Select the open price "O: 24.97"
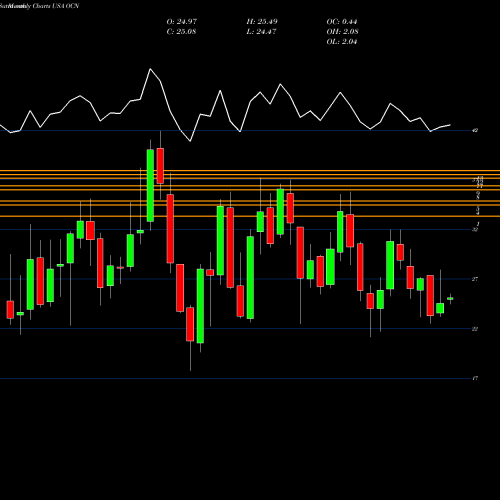Image resolution: width=500 pixels, height=500 pixels. [x=182, y=22]
